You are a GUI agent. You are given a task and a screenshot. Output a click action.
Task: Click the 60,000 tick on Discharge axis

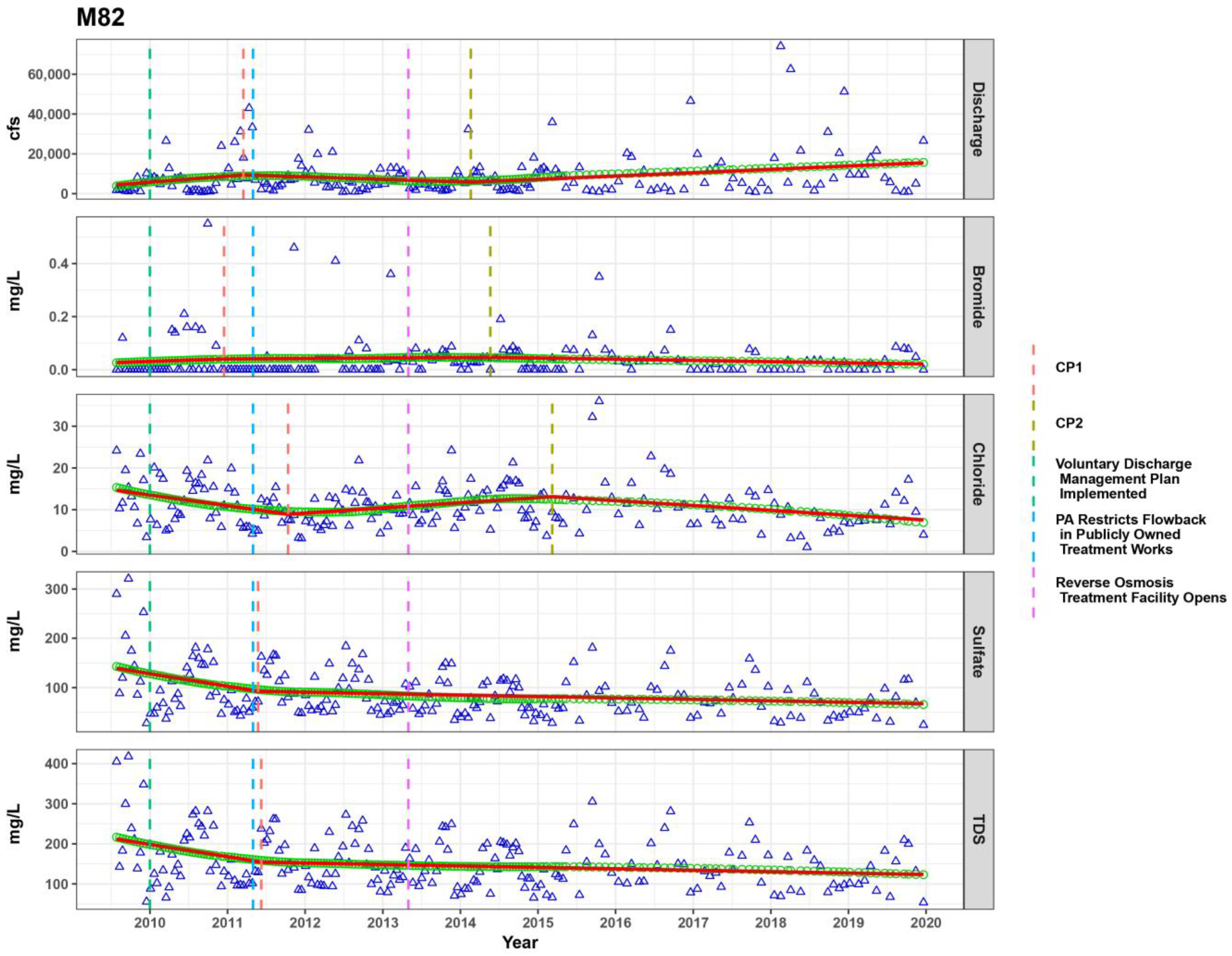[x=50, y=75]
